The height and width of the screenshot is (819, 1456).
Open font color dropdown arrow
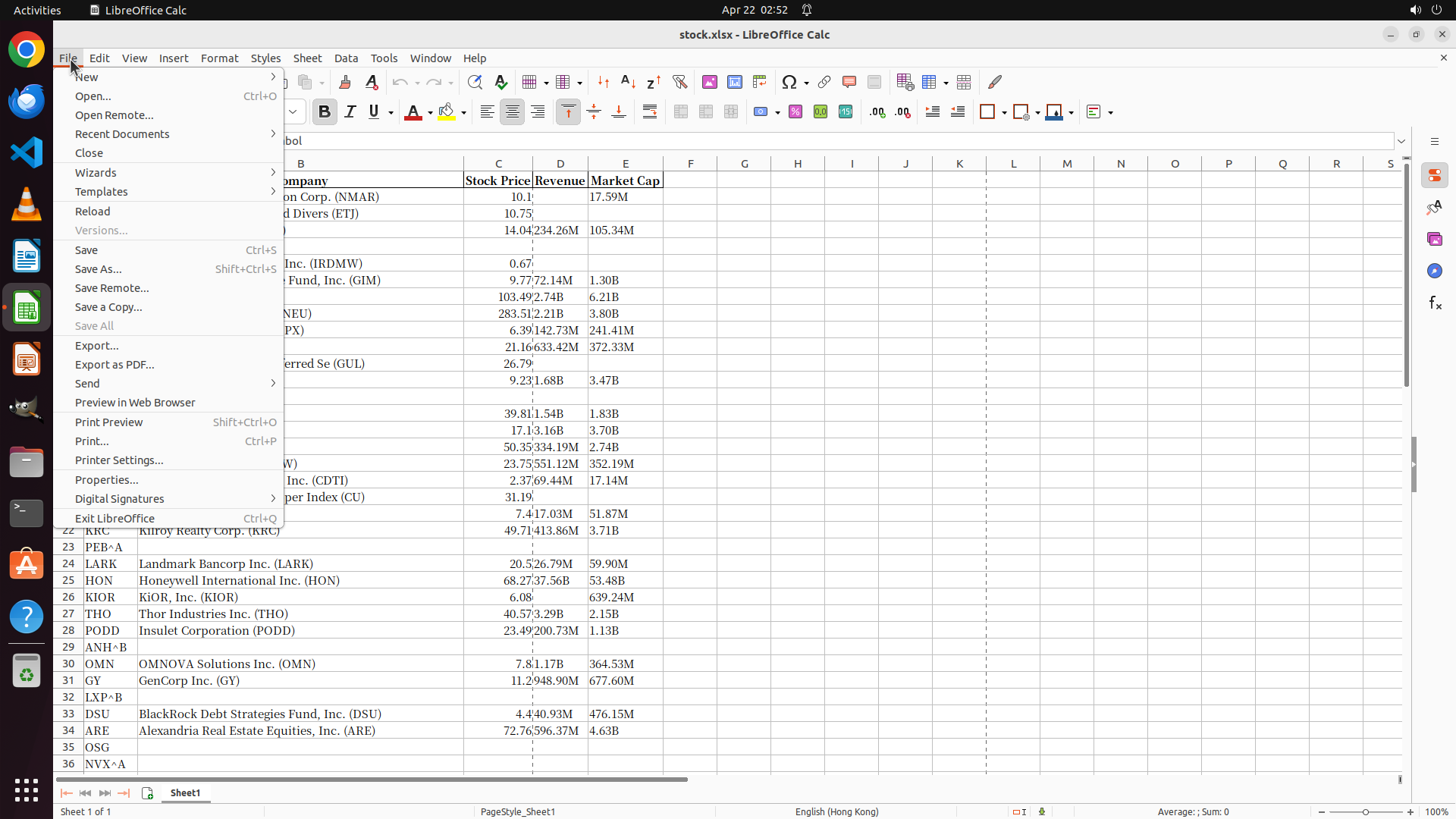point(430,113)
